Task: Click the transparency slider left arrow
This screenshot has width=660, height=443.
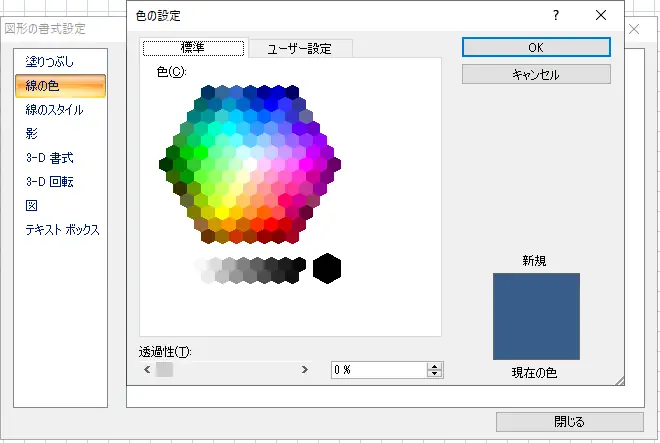Action: [x=148, y=370]
